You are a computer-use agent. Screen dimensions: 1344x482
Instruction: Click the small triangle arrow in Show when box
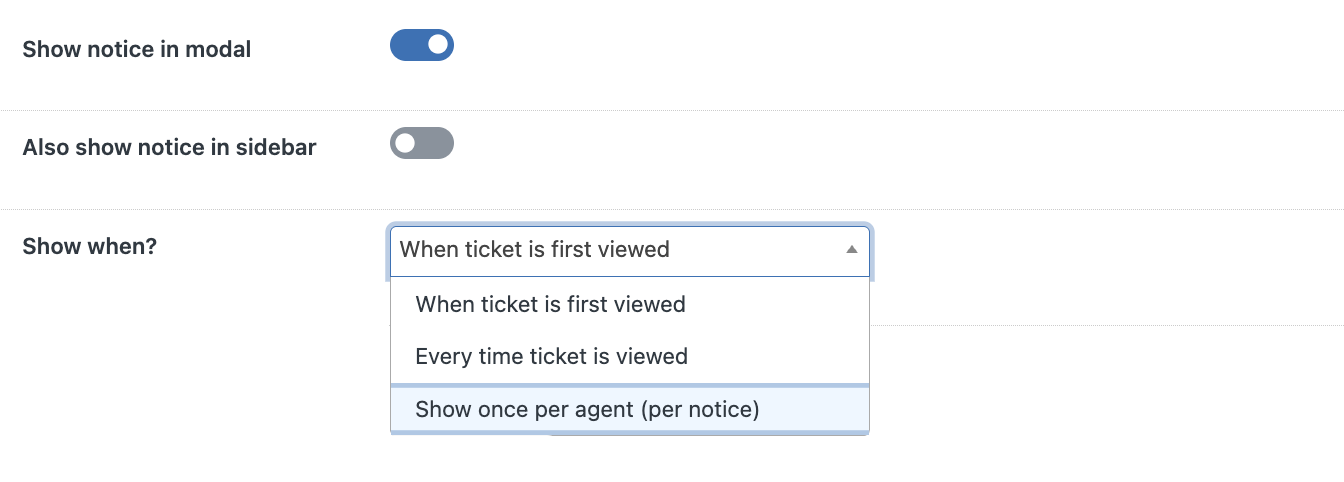tap(852, 250)
